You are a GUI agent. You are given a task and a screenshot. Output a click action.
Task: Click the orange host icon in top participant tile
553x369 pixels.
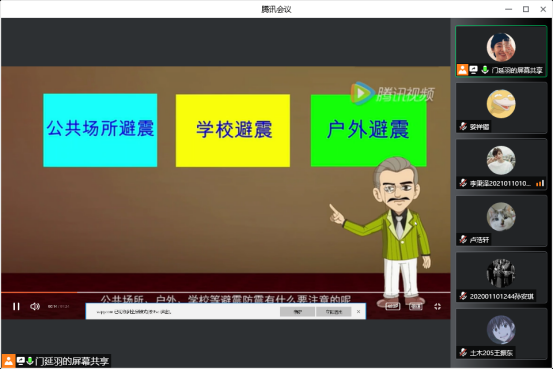click(462, 69)
